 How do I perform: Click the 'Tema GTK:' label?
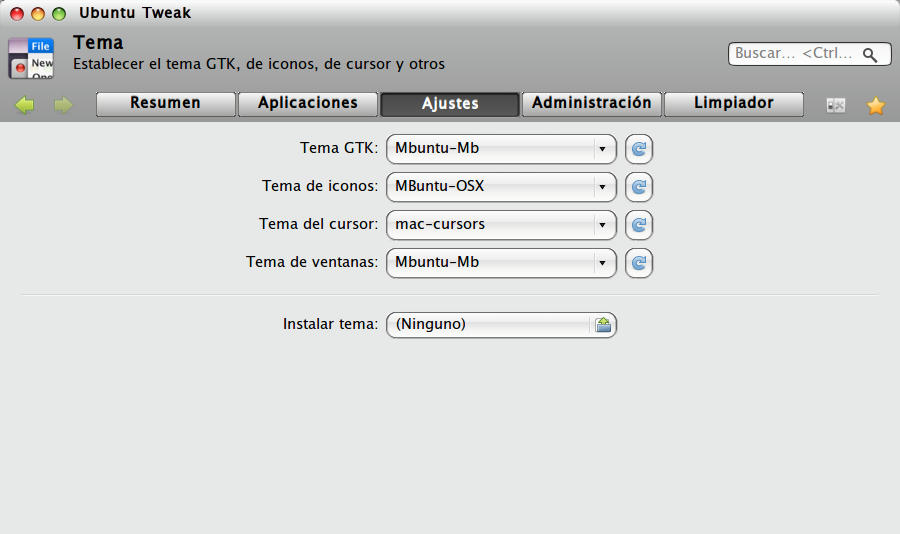339,148
